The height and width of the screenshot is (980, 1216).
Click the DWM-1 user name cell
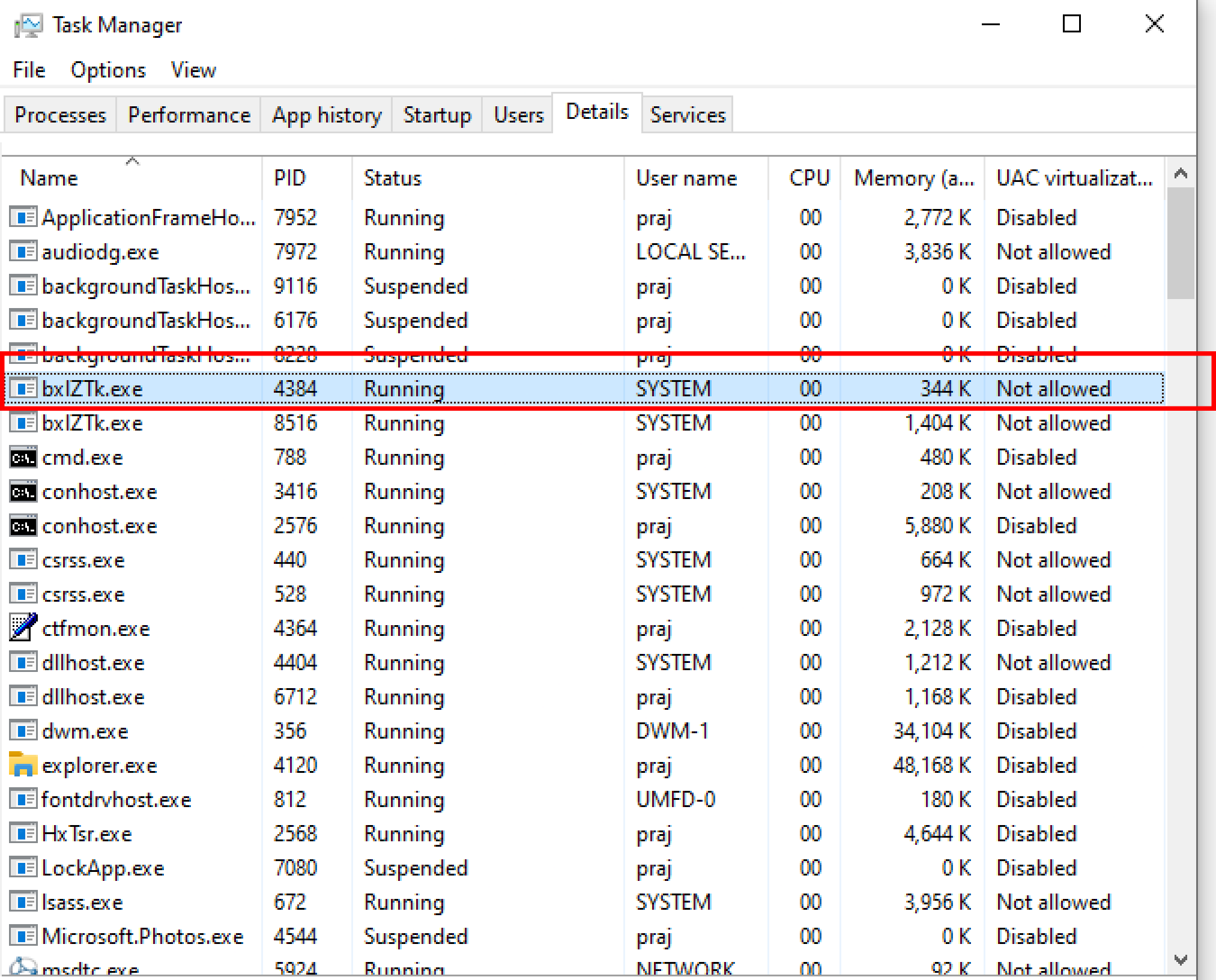pyautogui.click(x=673, y=731)
